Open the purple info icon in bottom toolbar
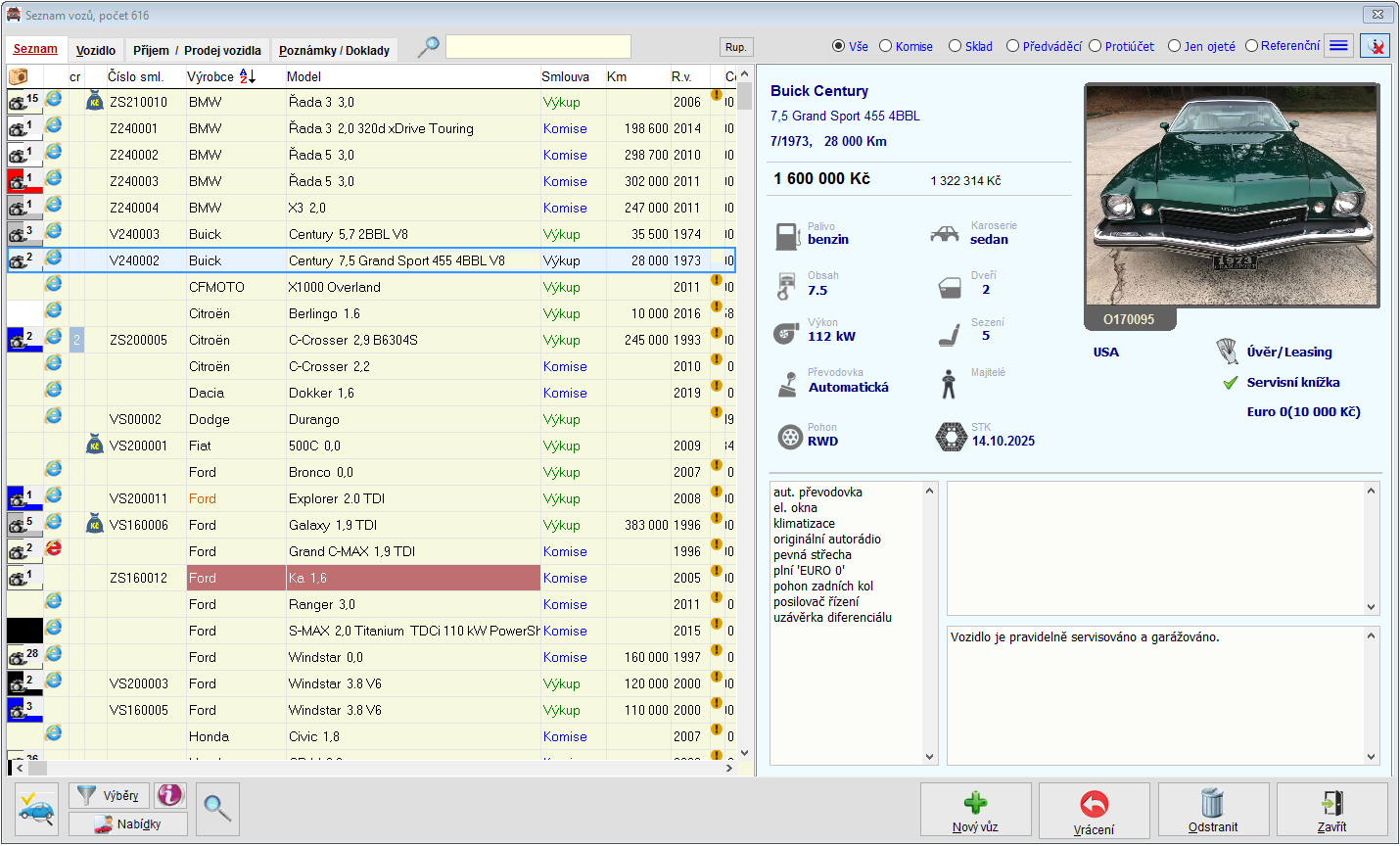The image size is (1400, 846). coord(170,795)
